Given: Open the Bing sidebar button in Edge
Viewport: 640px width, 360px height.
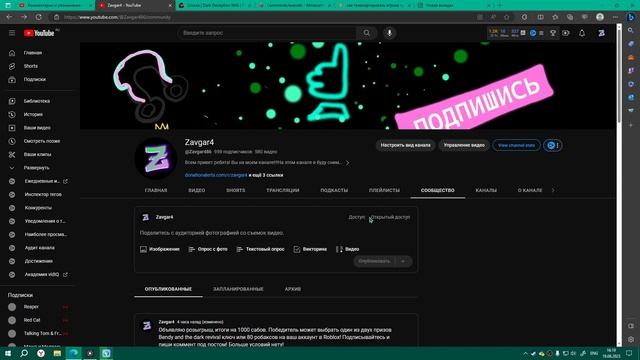Looking at the screenshot, I should 631,17.
